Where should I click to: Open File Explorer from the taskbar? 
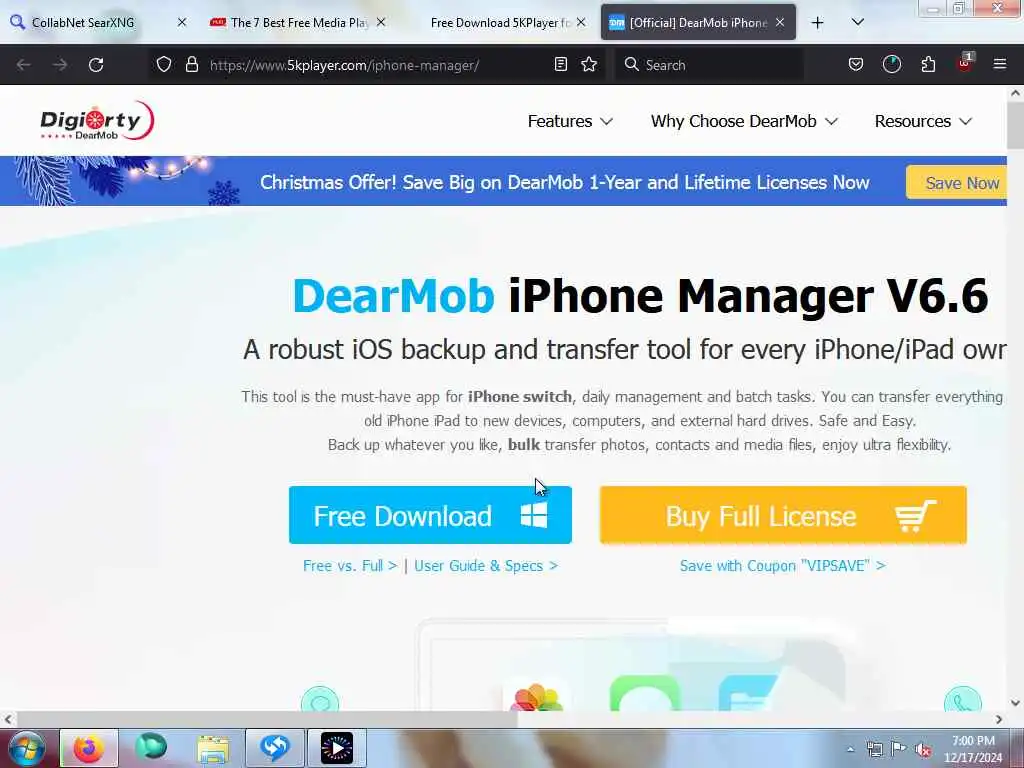pyautogui.click(x=213, y=748)
